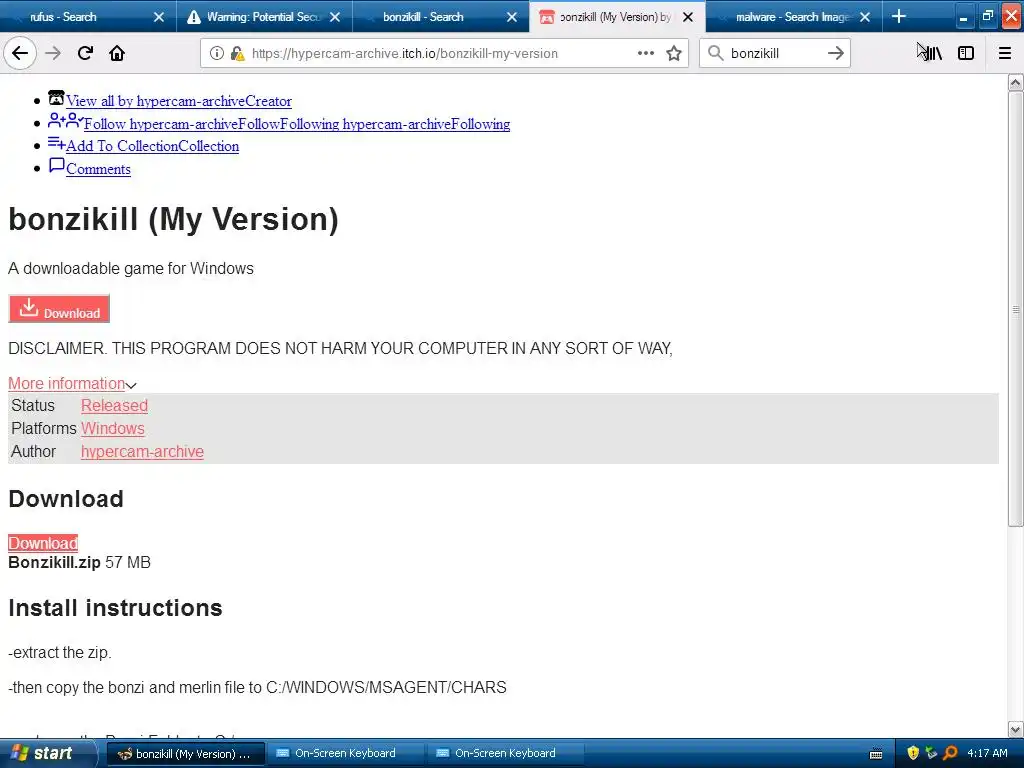The image size is (1024, 768).
Task: Open View all by hypercam-archive link
Action: coord(178,101)
